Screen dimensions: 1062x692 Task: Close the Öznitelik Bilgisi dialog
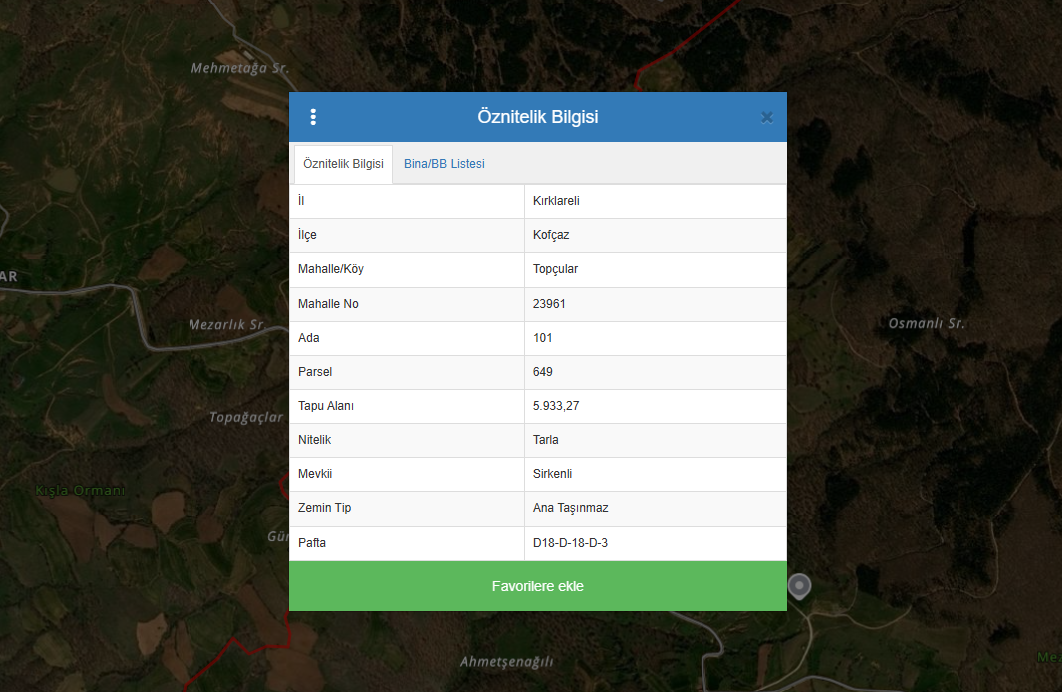pos(767,117)
